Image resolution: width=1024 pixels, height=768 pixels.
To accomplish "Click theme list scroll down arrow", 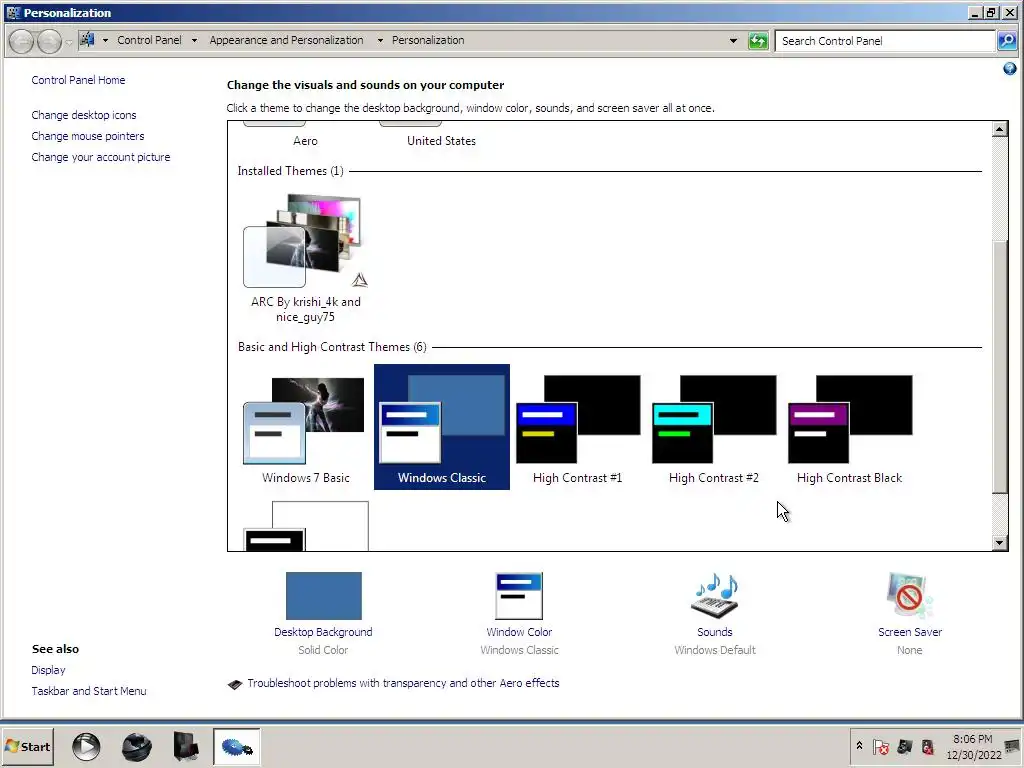I will coord(999,543).
